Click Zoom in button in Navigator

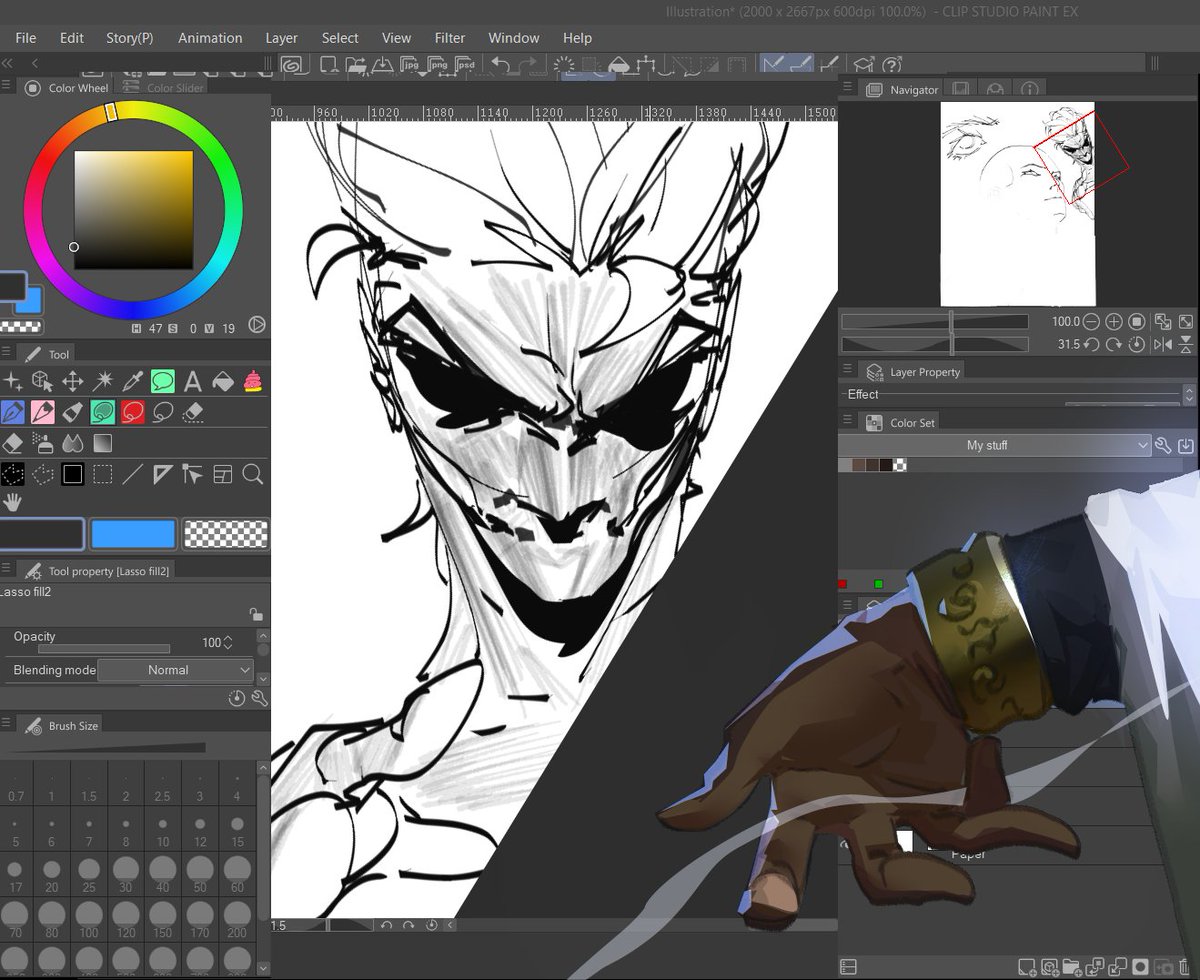point(1114,322)
